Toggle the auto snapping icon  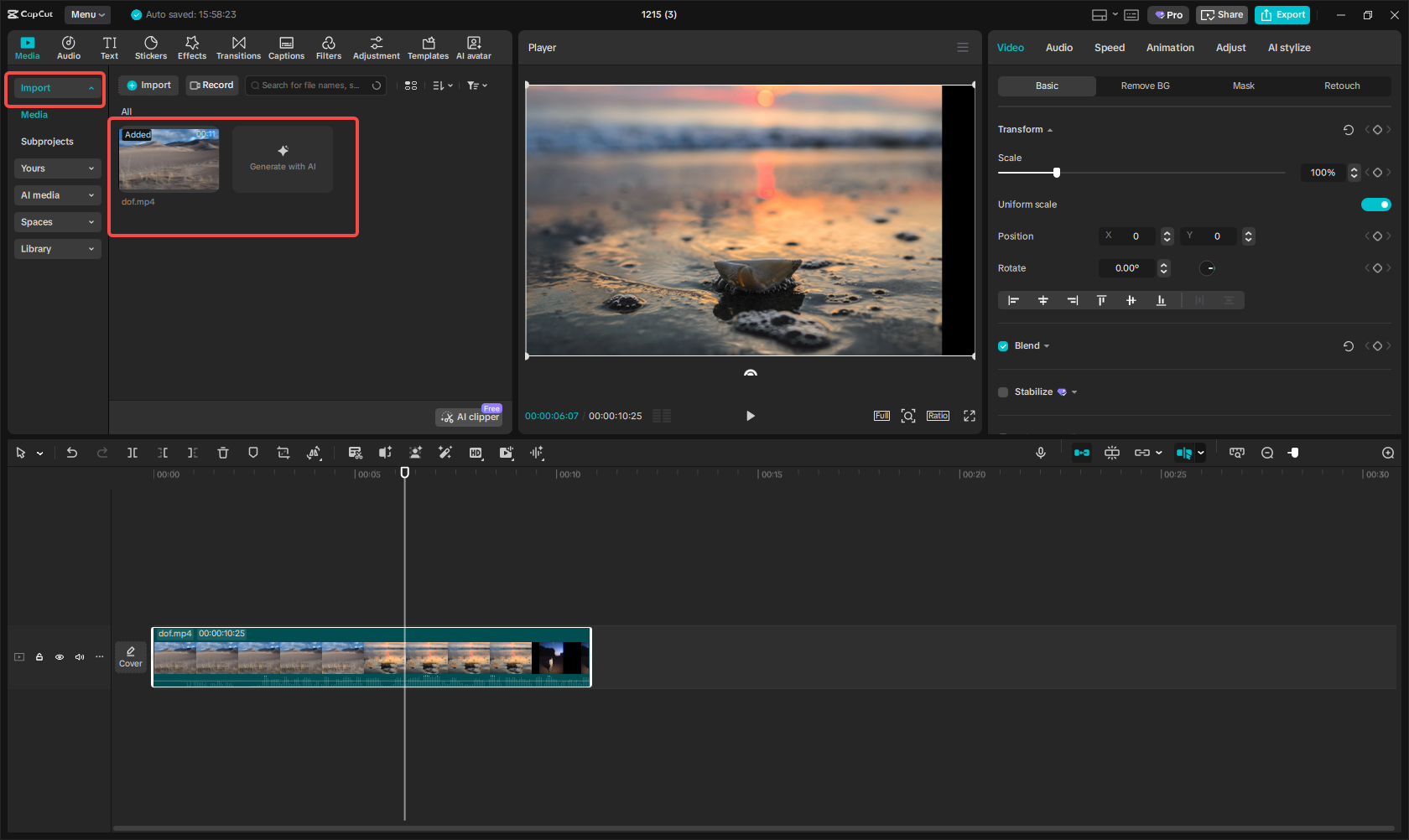(x=1112, y=453)
